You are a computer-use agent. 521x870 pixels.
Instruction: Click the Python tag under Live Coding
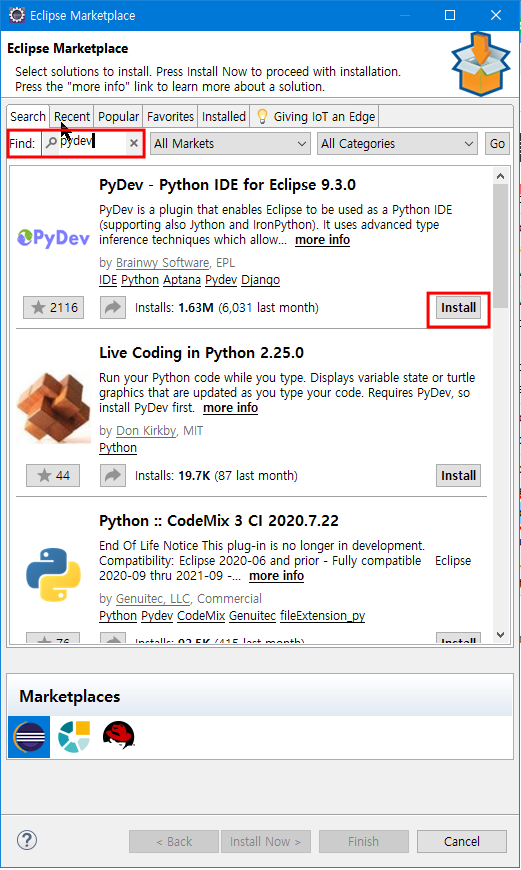(118, 448)
